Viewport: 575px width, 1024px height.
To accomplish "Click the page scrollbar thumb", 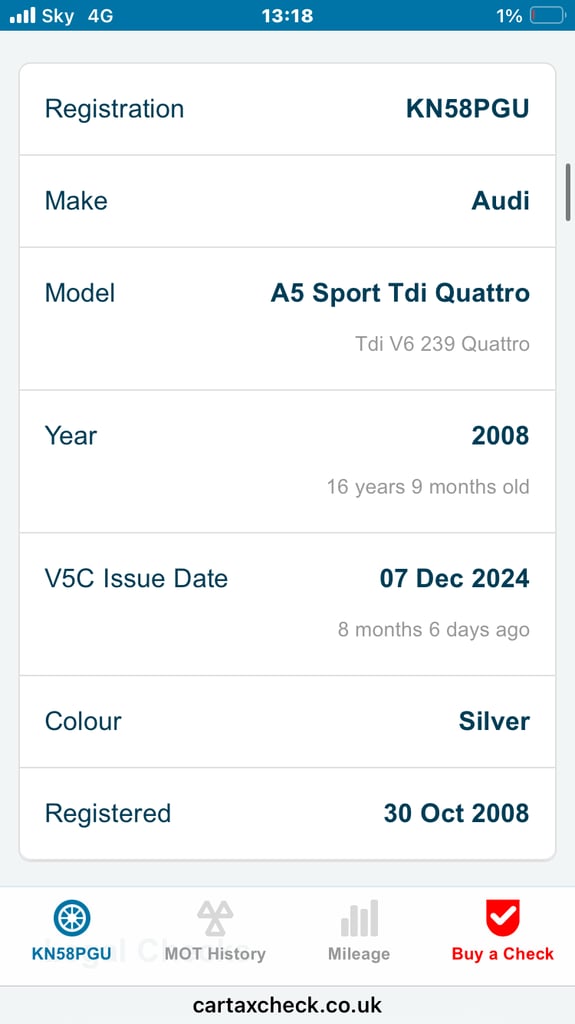I will tap(568, 191).
